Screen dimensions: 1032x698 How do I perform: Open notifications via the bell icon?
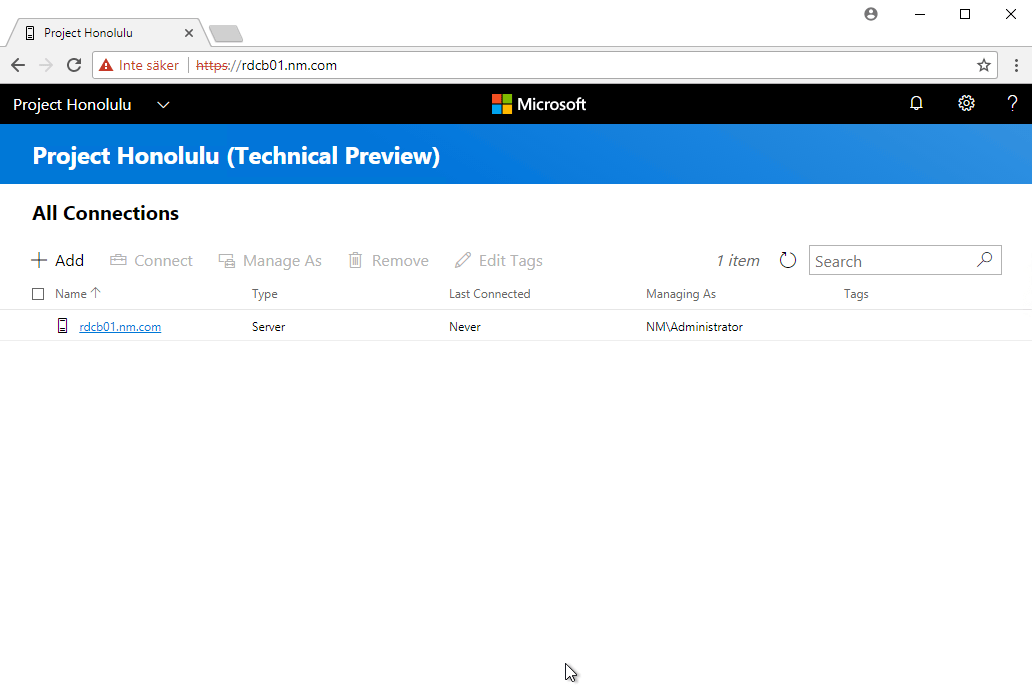[x=916, y=103]
